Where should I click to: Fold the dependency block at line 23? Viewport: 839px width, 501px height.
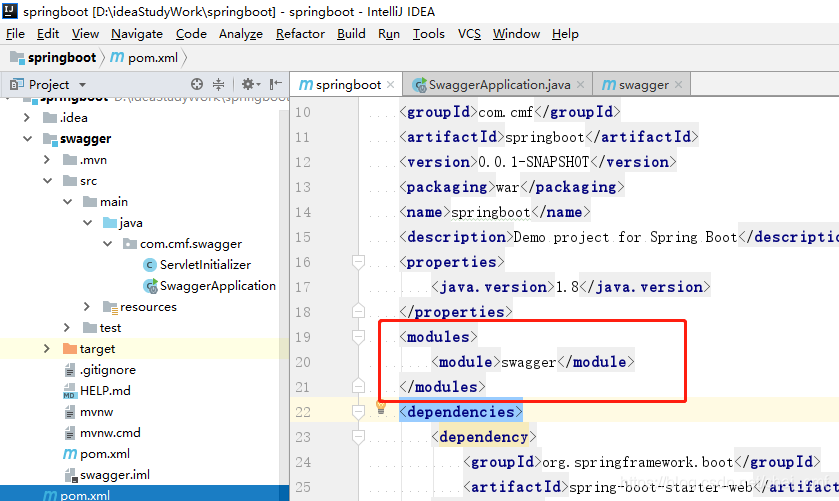click(x=359, y=437)
